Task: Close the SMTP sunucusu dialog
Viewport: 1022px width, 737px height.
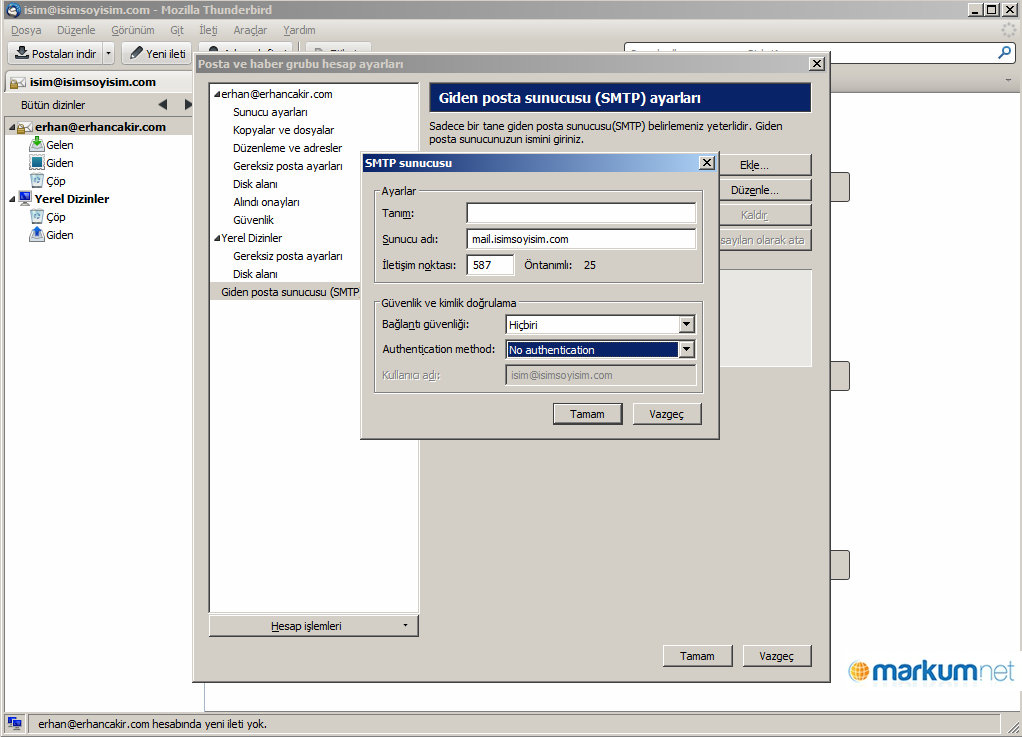Action: coord(707,163)
